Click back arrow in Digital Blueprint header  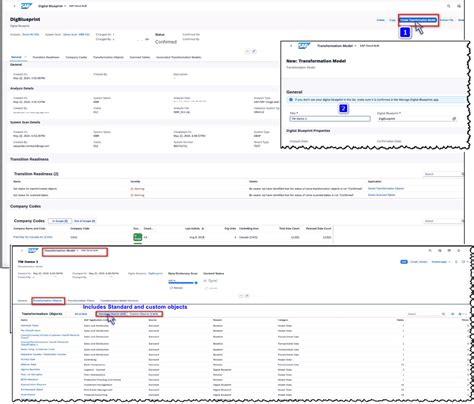[14, 6]
